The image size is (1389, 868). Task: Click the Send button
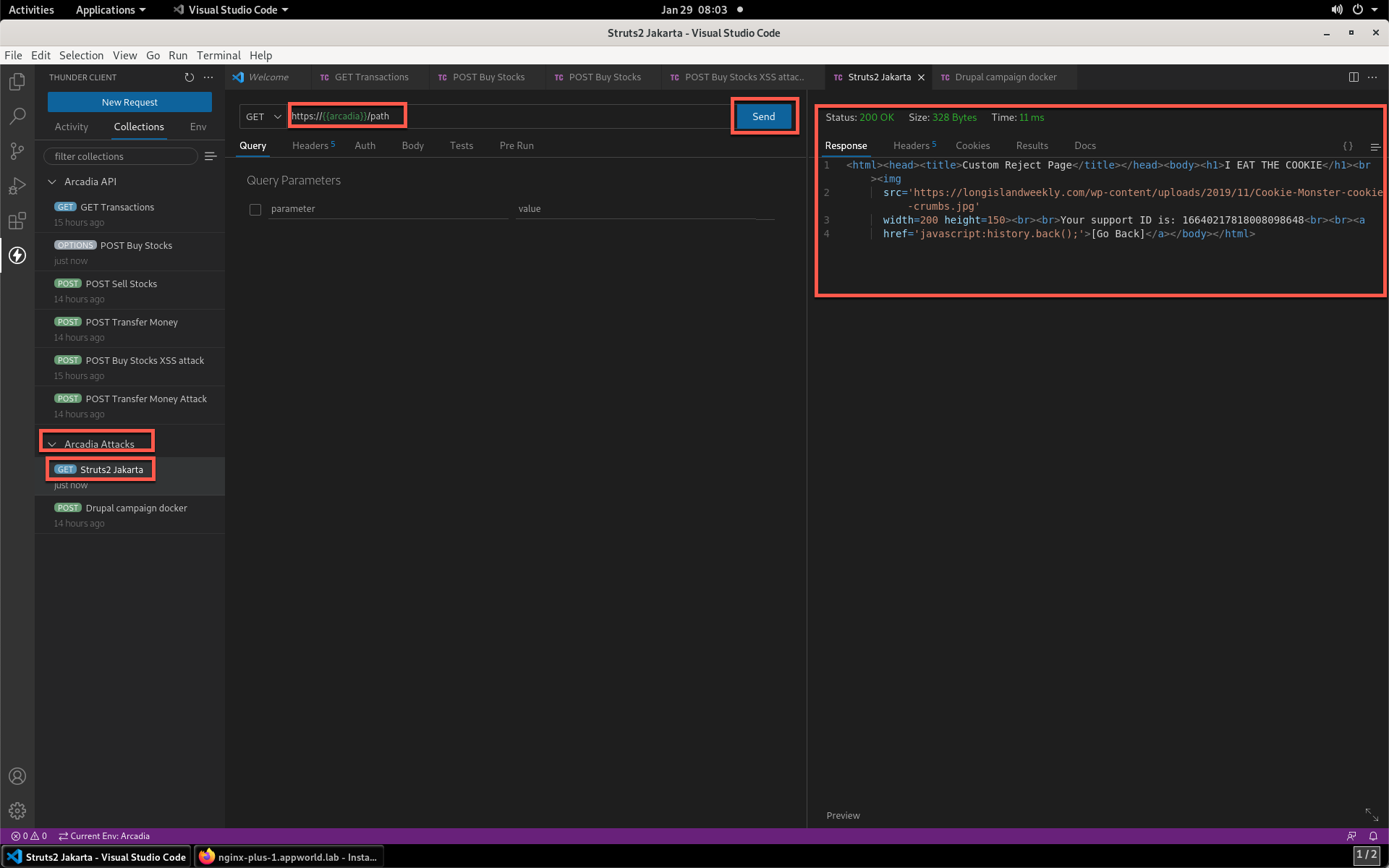[x=764, y=116]
